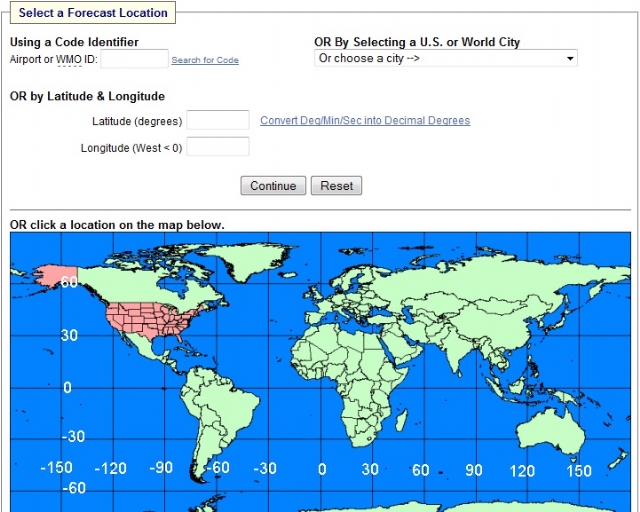Click the Reset button

pyautogui.click(x=336, y=186)
